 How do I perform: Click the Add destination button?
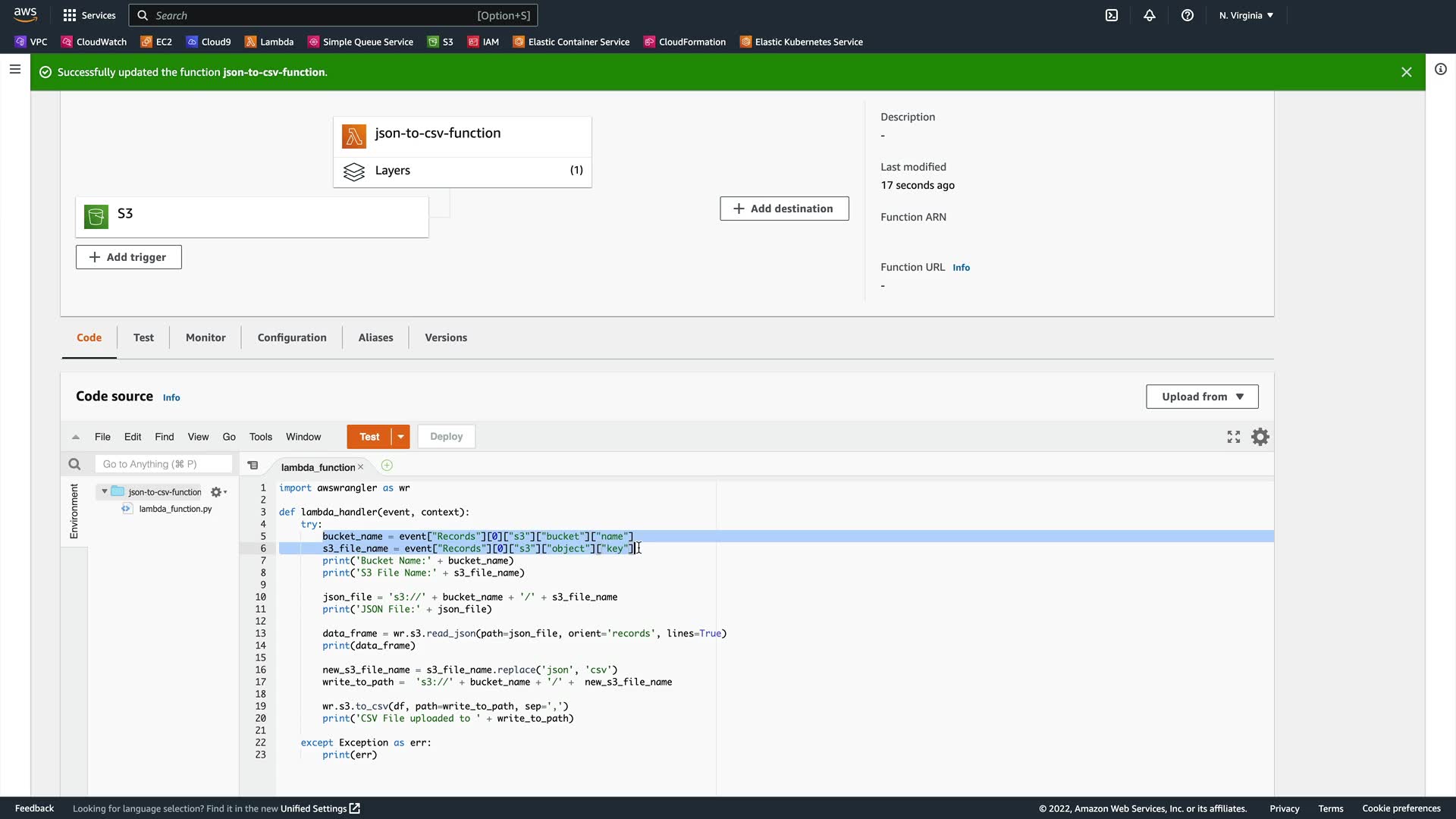tap(784, 209)
